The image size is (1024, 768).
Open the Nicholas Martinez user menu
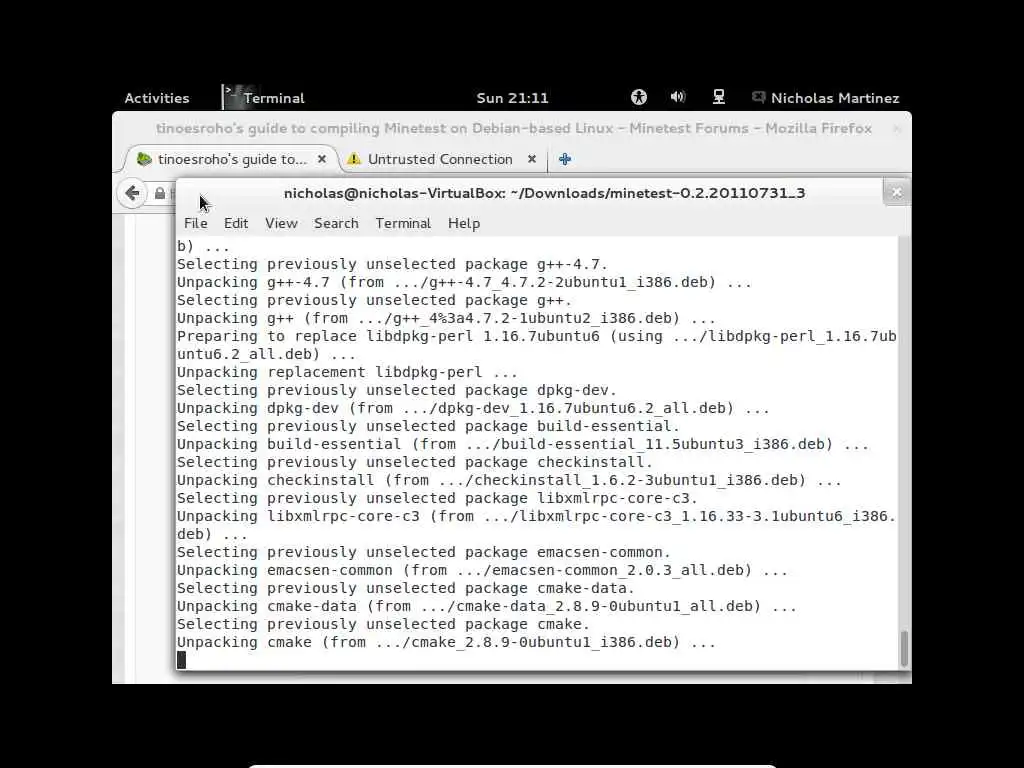point(825,98)
